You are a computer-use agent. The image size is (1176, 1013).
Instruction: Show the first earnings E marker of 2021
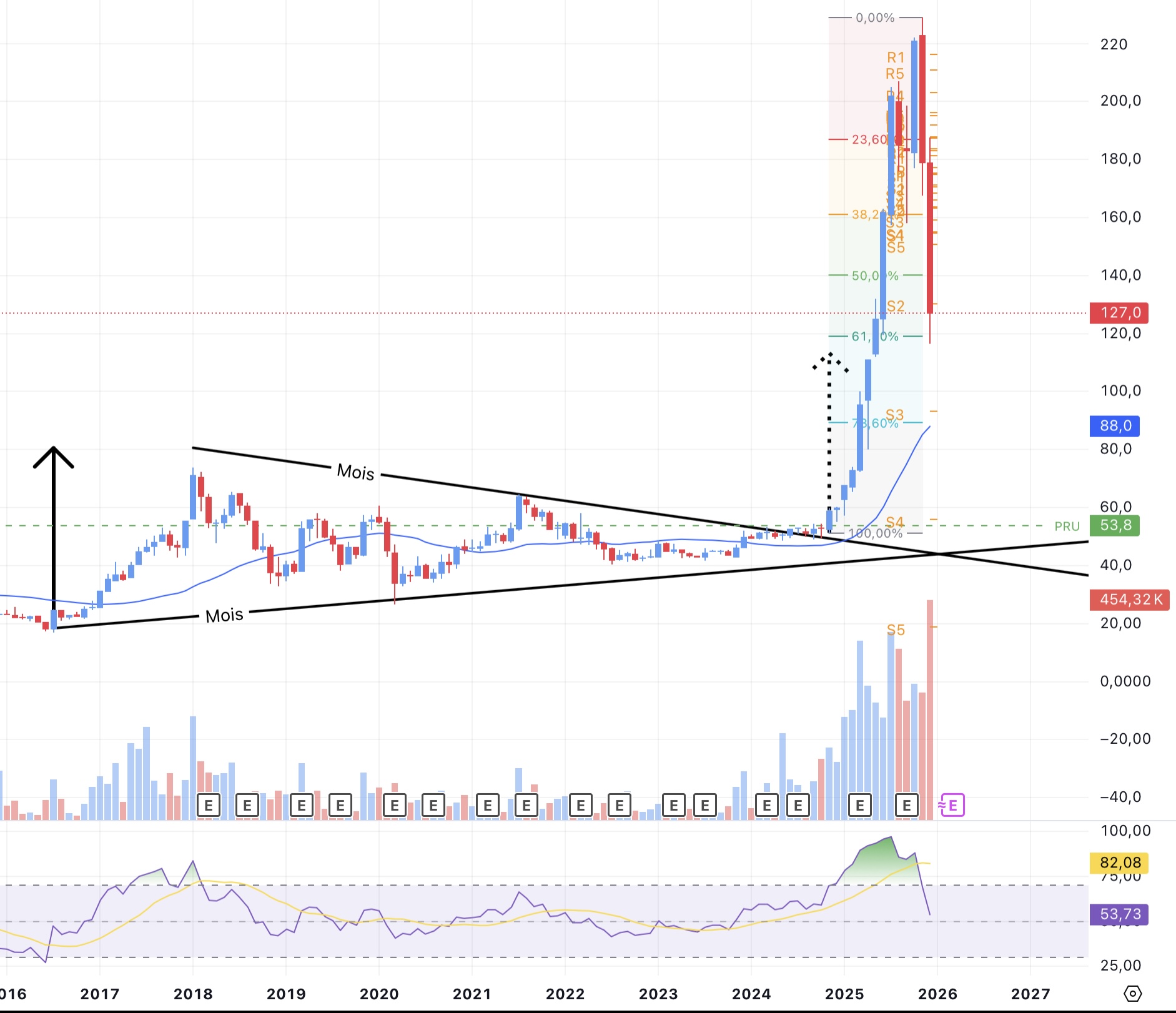[x=488, y=805]
